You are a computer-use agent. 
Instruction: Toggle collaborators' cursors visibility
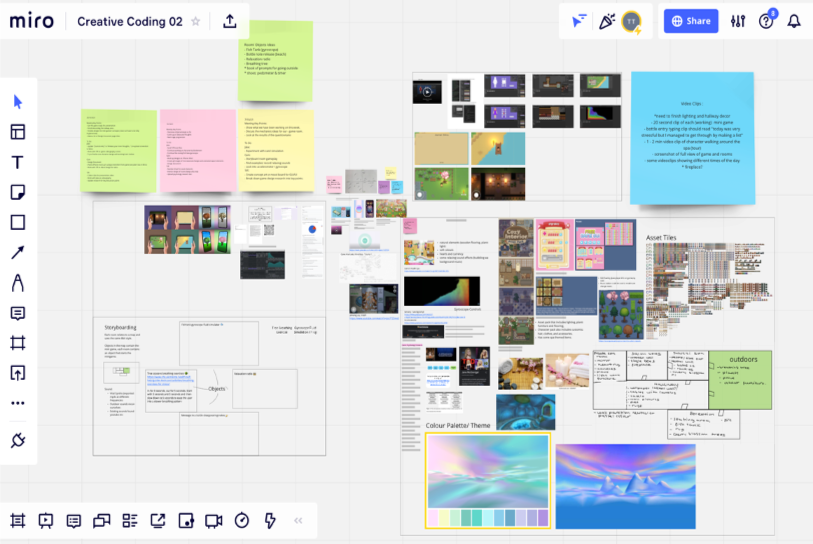click(x=579, y=21)
